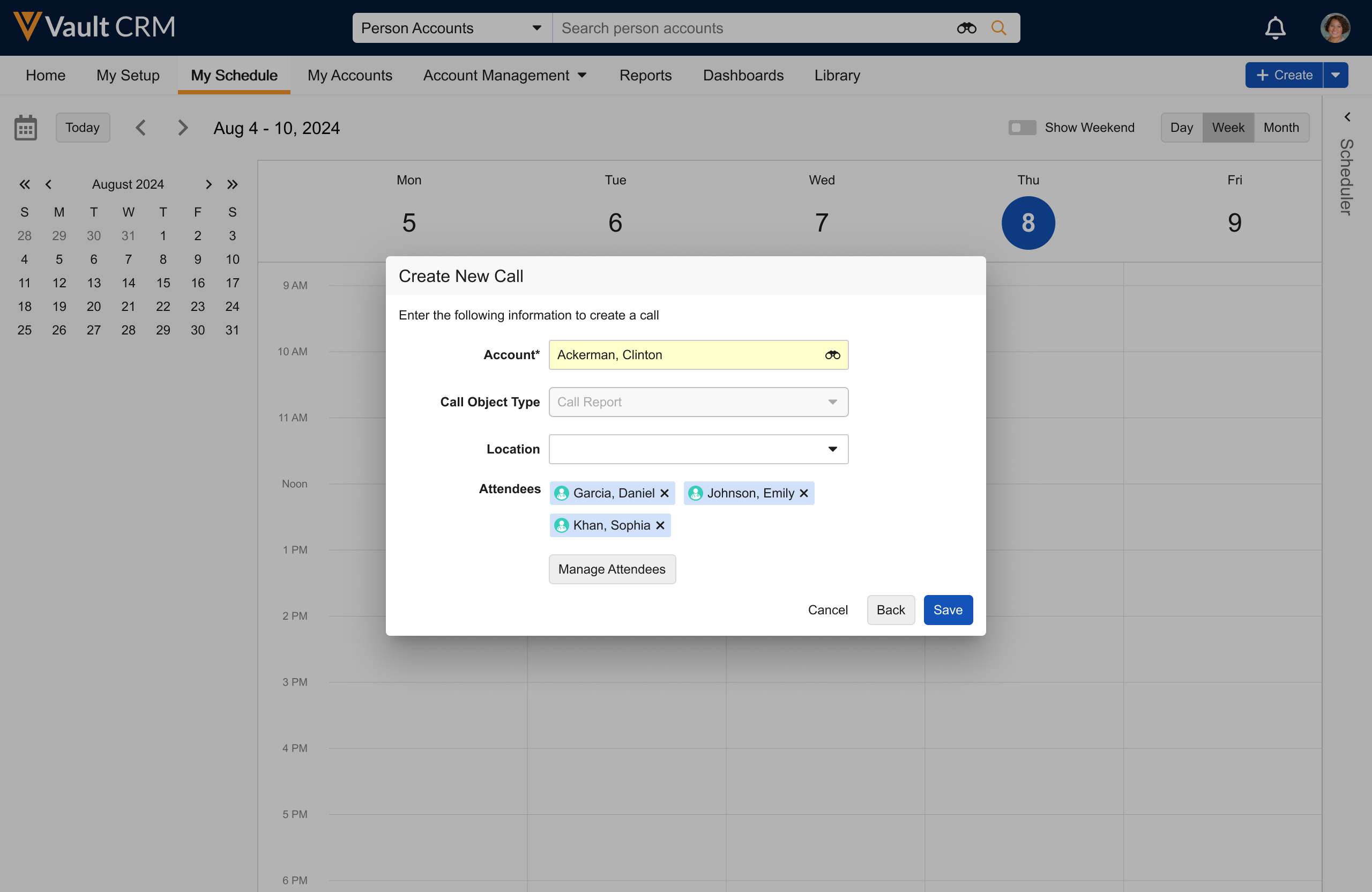Switch the calendar to Month view

point(1280,128)
